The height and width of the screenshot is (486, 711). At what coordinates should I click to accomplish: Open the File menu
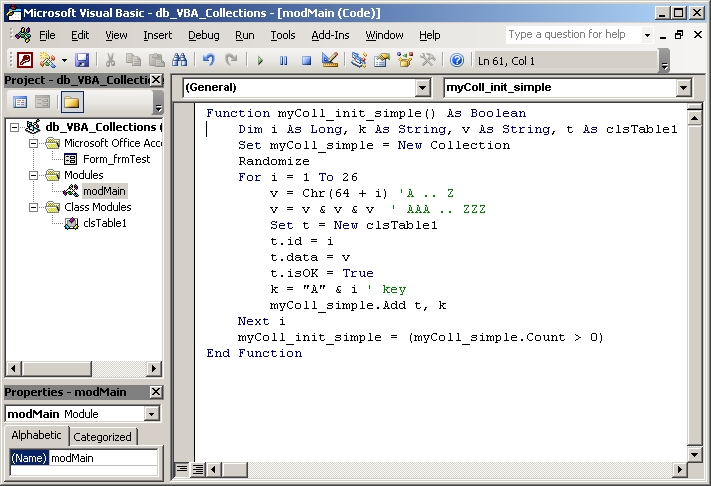47,35
